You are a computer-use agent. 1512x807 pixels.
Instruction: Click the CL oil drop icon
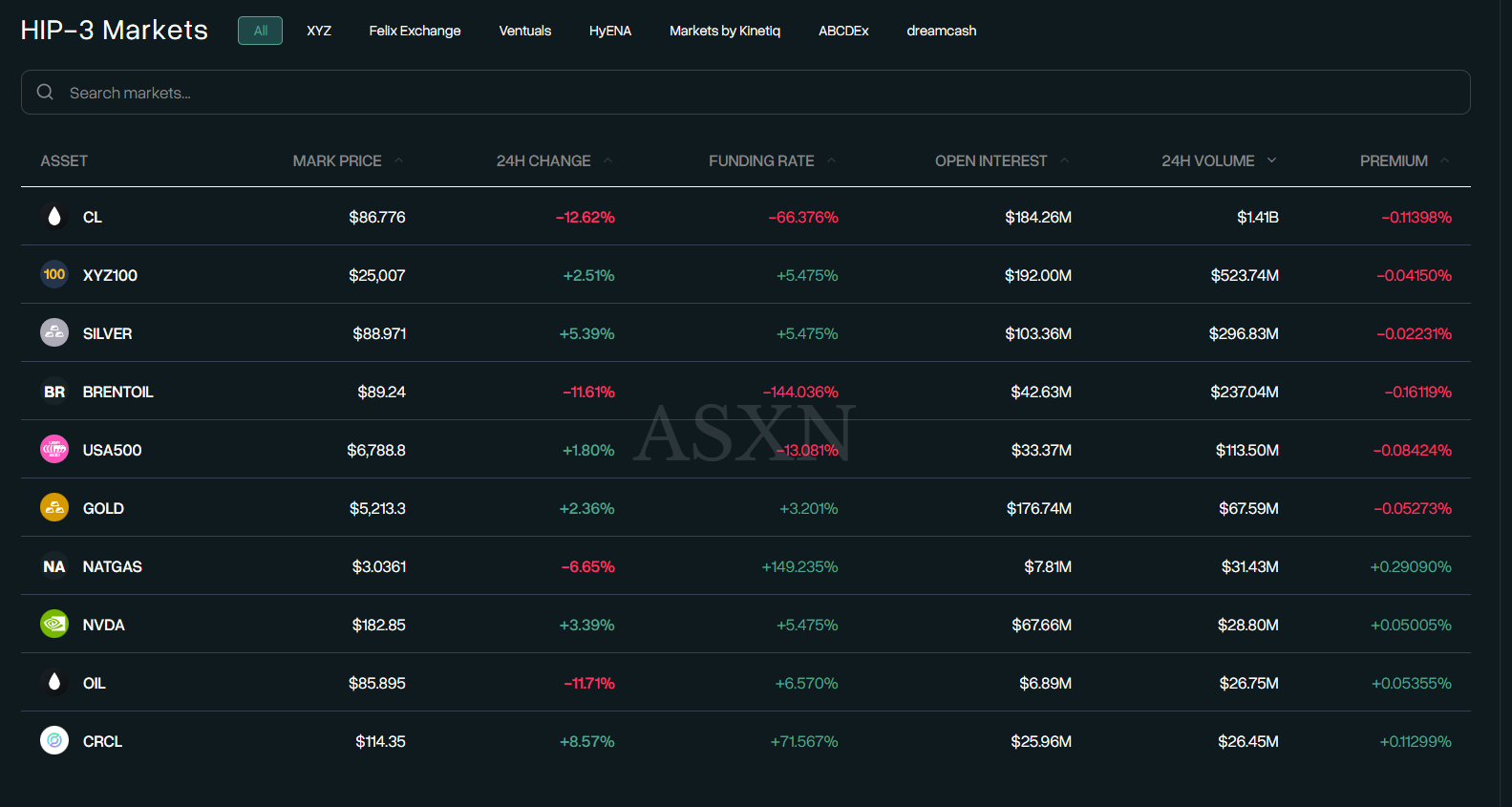pos(54,217)
